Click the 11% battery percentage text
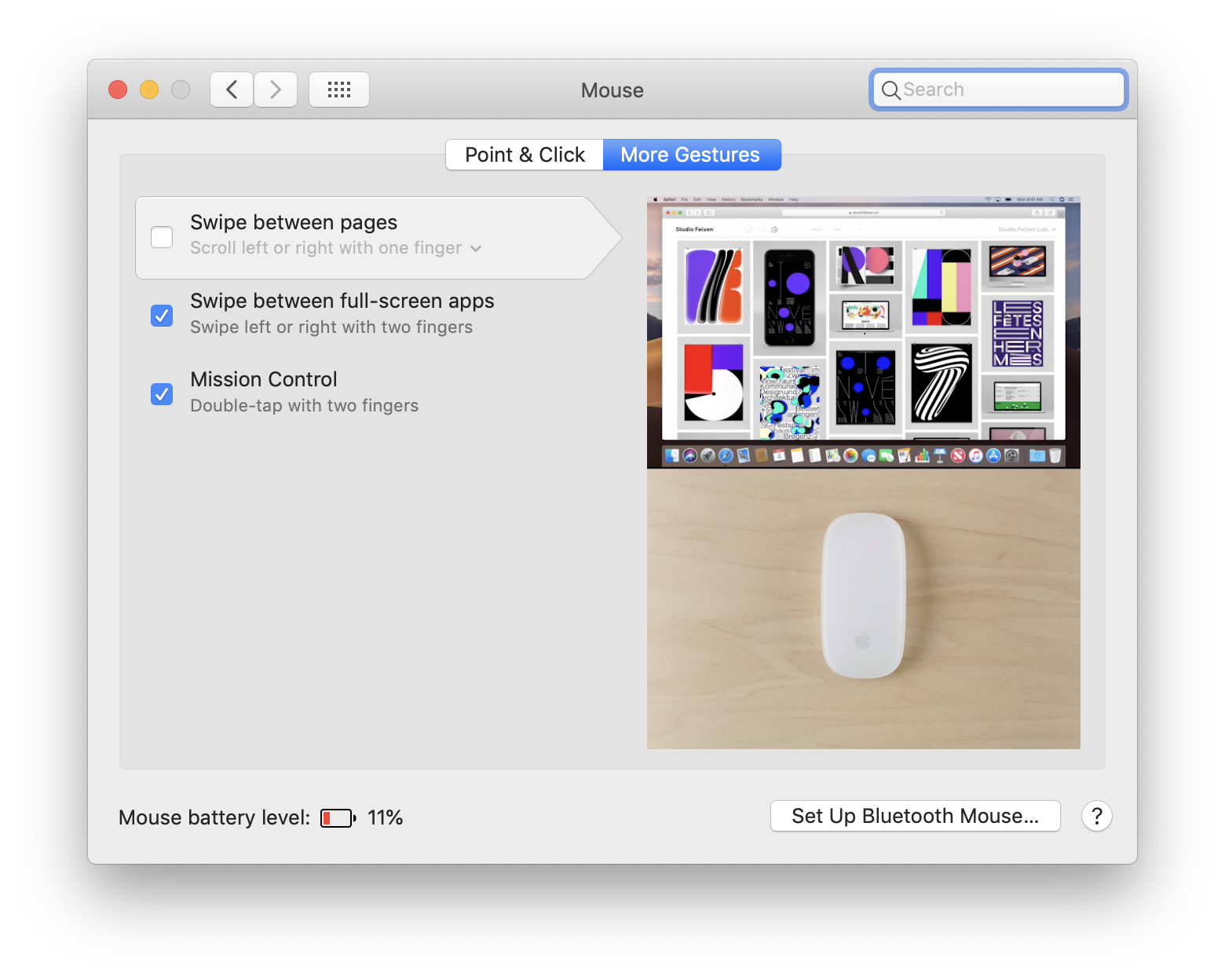1225x980 pixels. click(385, 818)
